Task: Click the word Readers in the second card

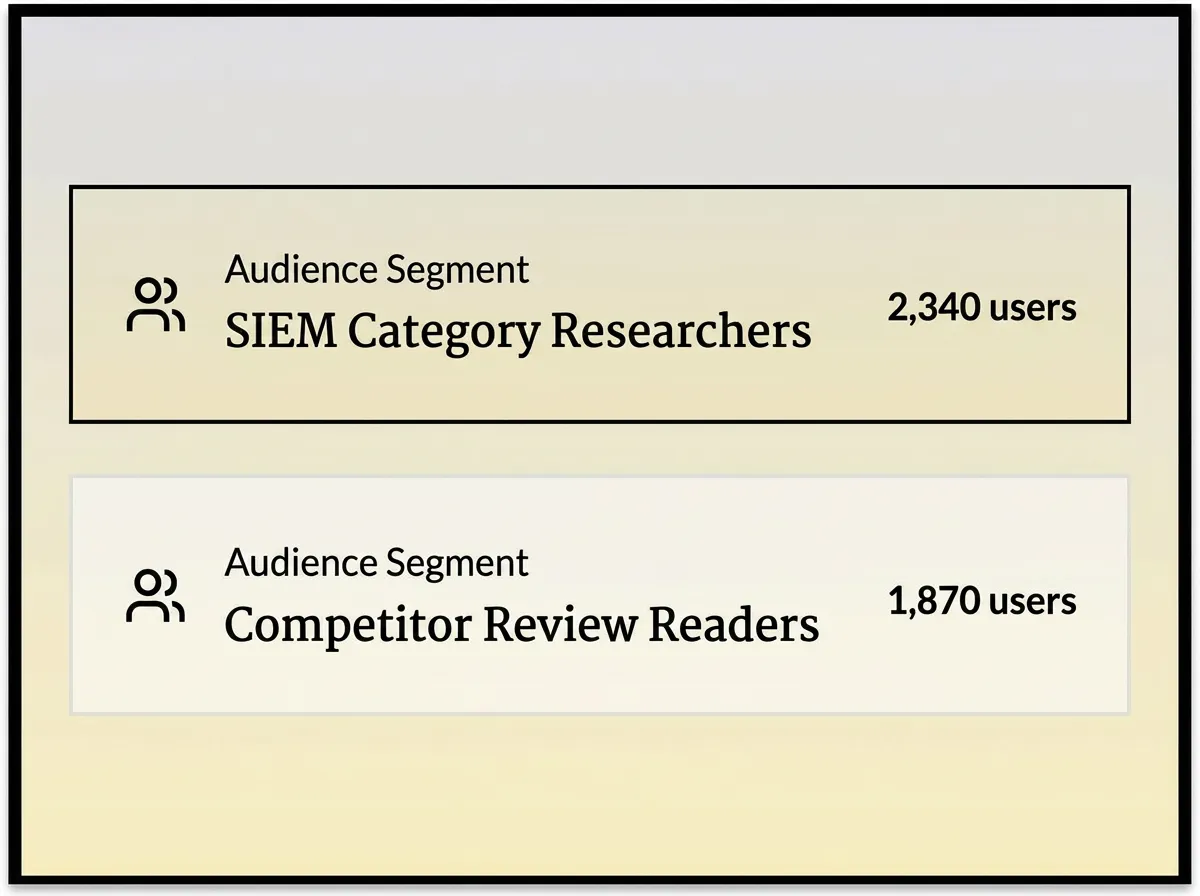Action: click(x=734, y=625)
